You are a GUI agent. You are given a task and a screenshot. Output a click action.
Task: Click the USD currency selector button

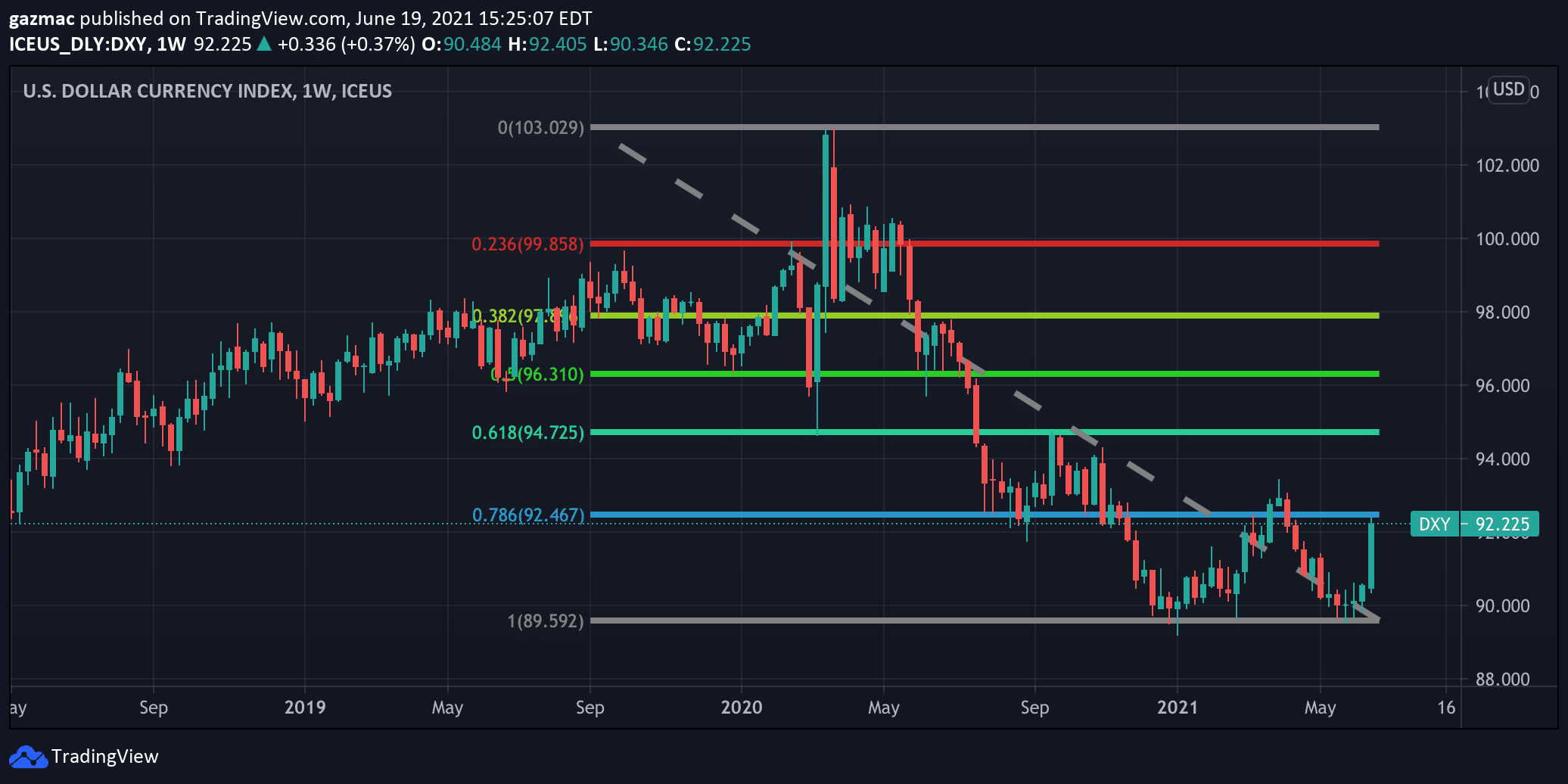coord(1508,90)
